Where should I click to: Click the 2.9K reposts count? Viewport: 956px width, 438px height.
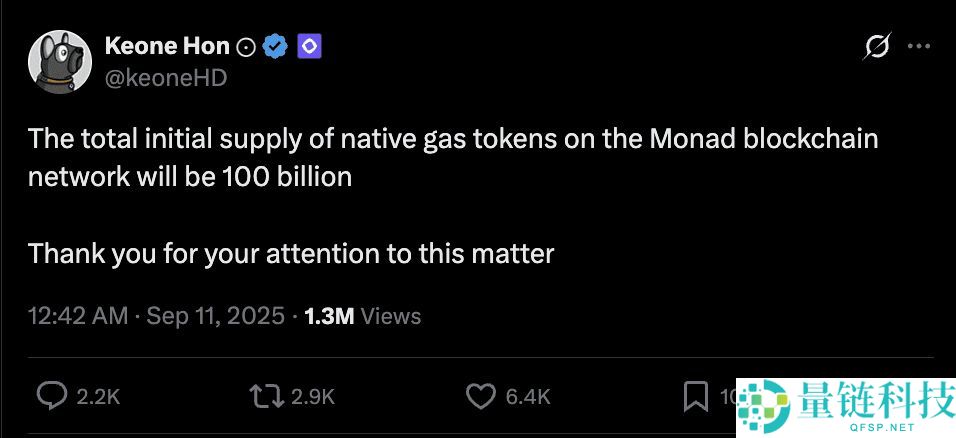pyautogui.click(x=312, y=397)
